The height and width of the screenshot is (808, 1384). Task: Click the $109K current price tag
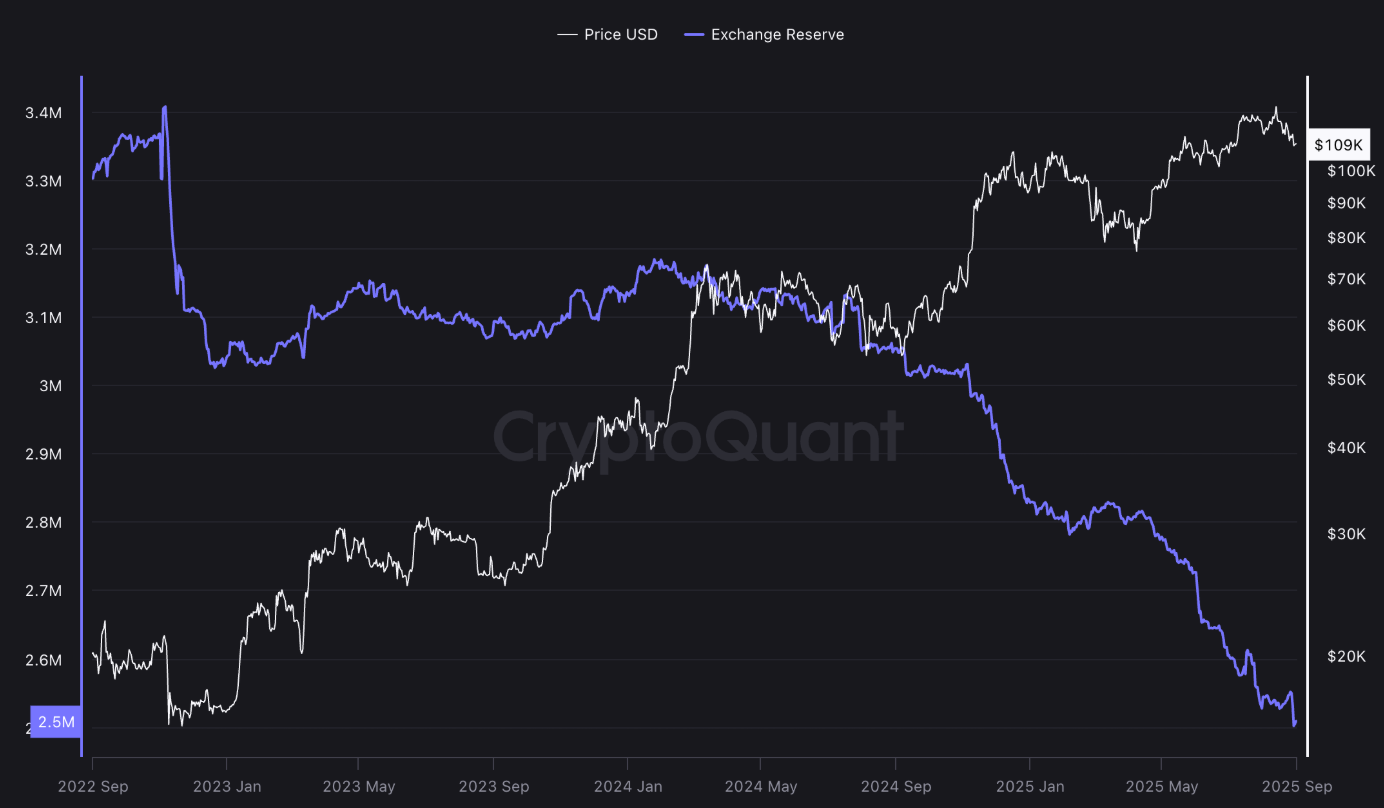point(1338,145)
